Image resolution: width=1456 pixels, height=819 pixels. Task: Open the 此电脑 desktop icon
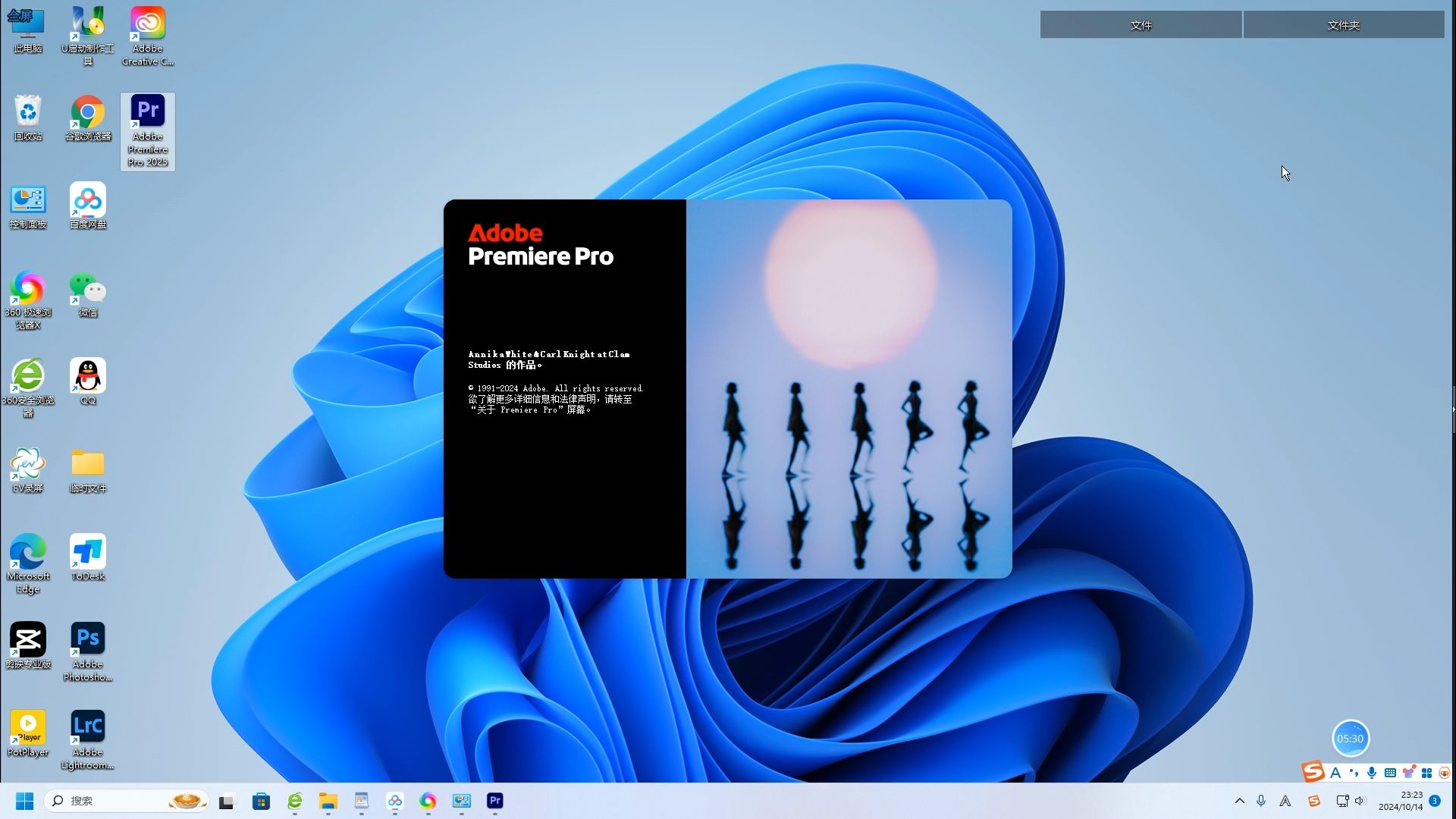click(28, 31)
